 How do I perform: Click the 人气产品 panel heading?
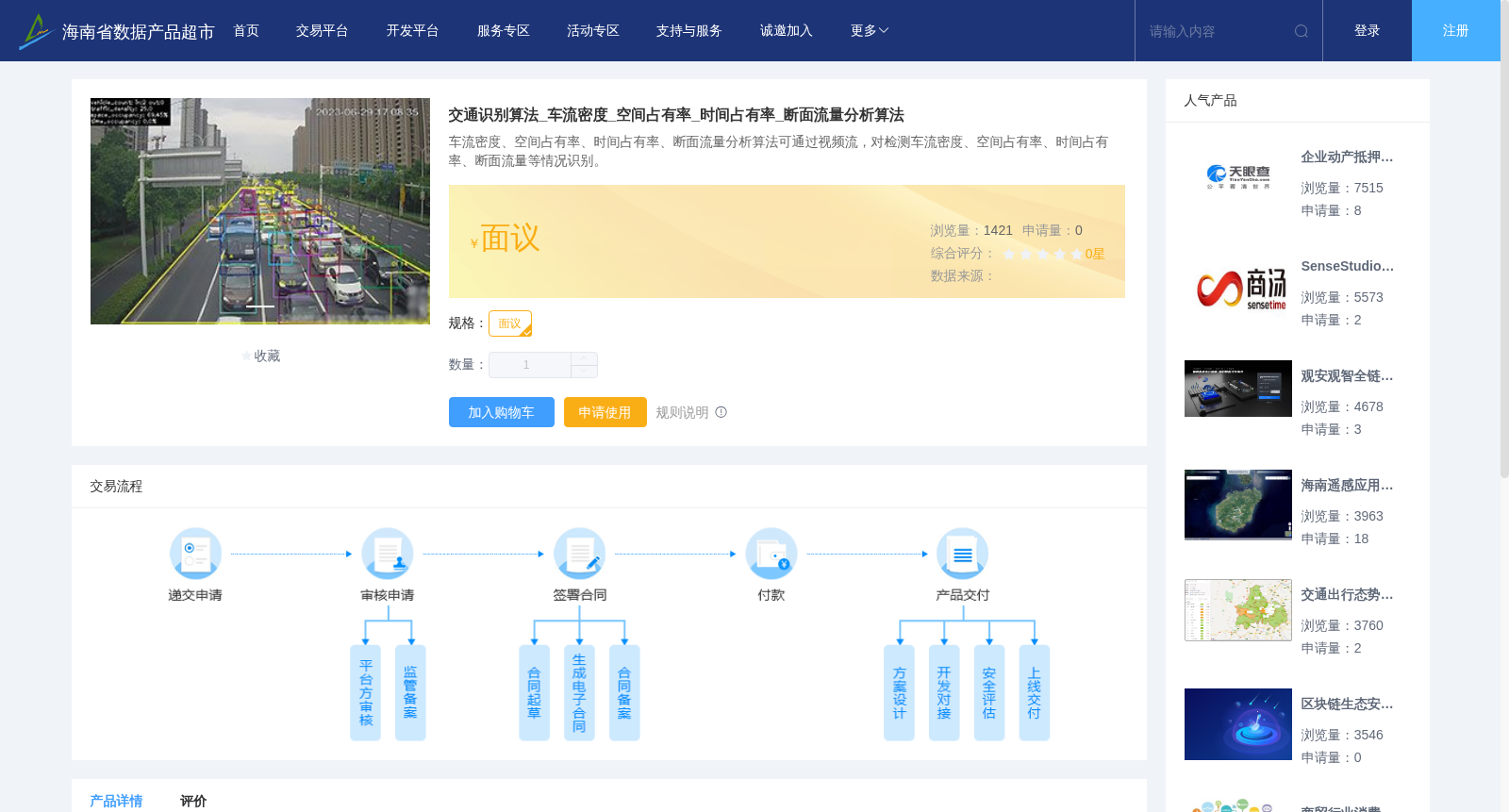tap(1210, 101)
